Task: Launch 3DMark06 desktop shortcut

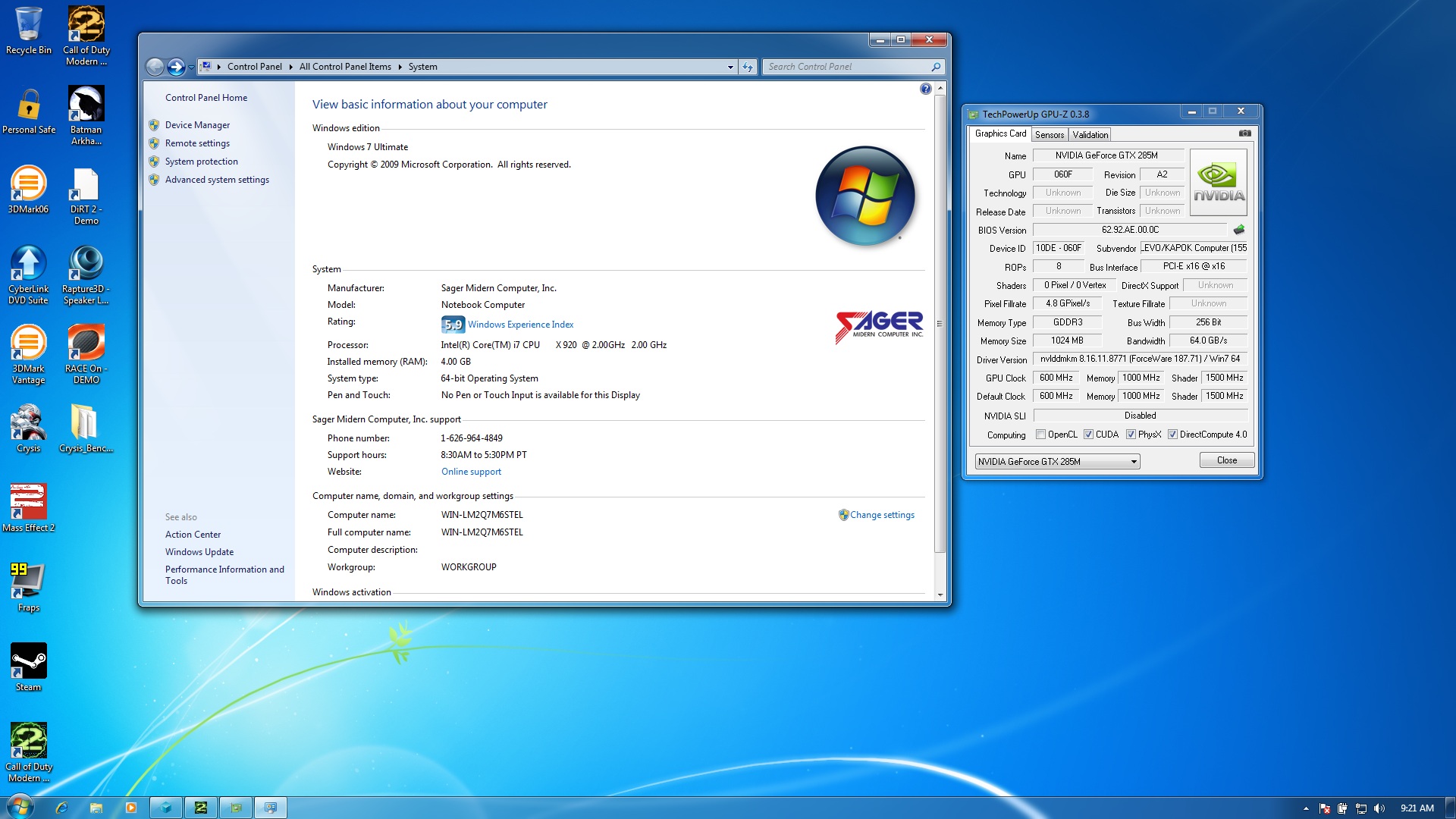Action: pyautogui.click(x=29, y=190)
